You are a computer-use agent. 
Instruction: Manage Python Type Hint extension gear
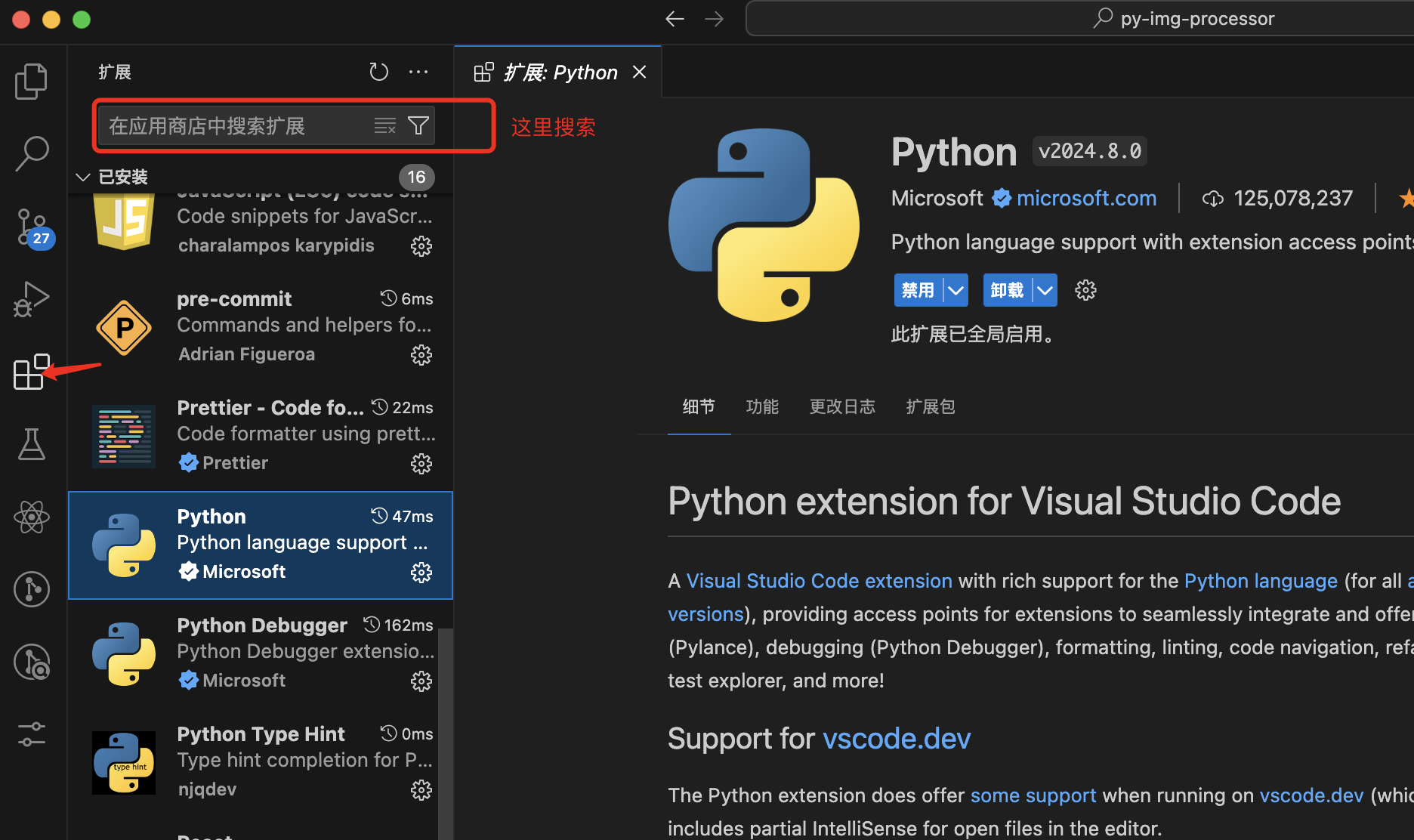tap(421, 790)
